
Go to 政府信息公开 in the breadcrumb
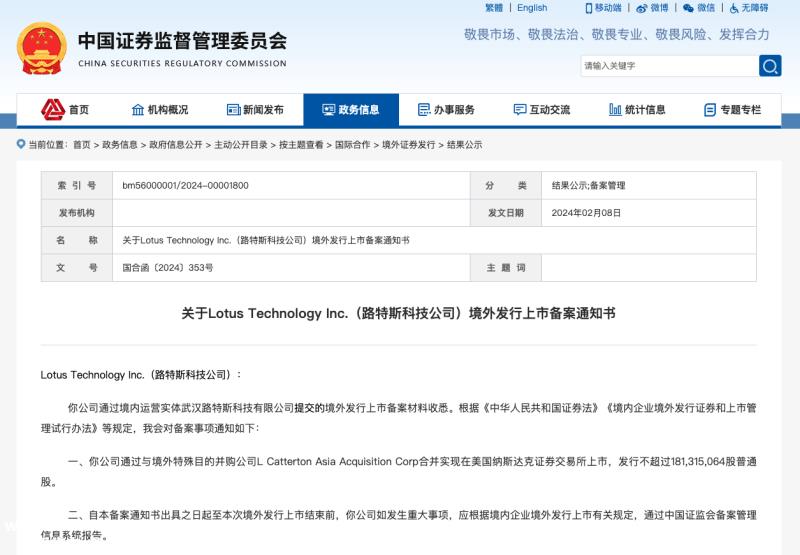coord(176,145)
